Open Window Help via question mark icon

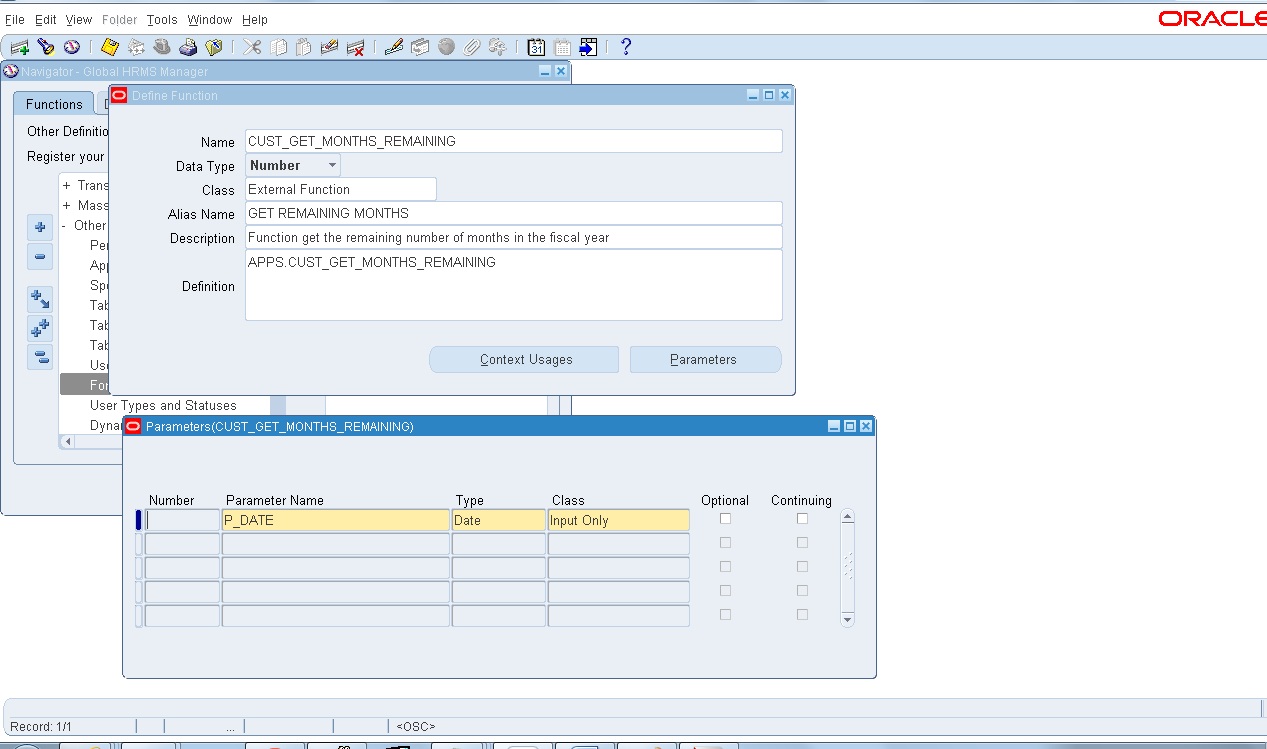pos(626,47)
